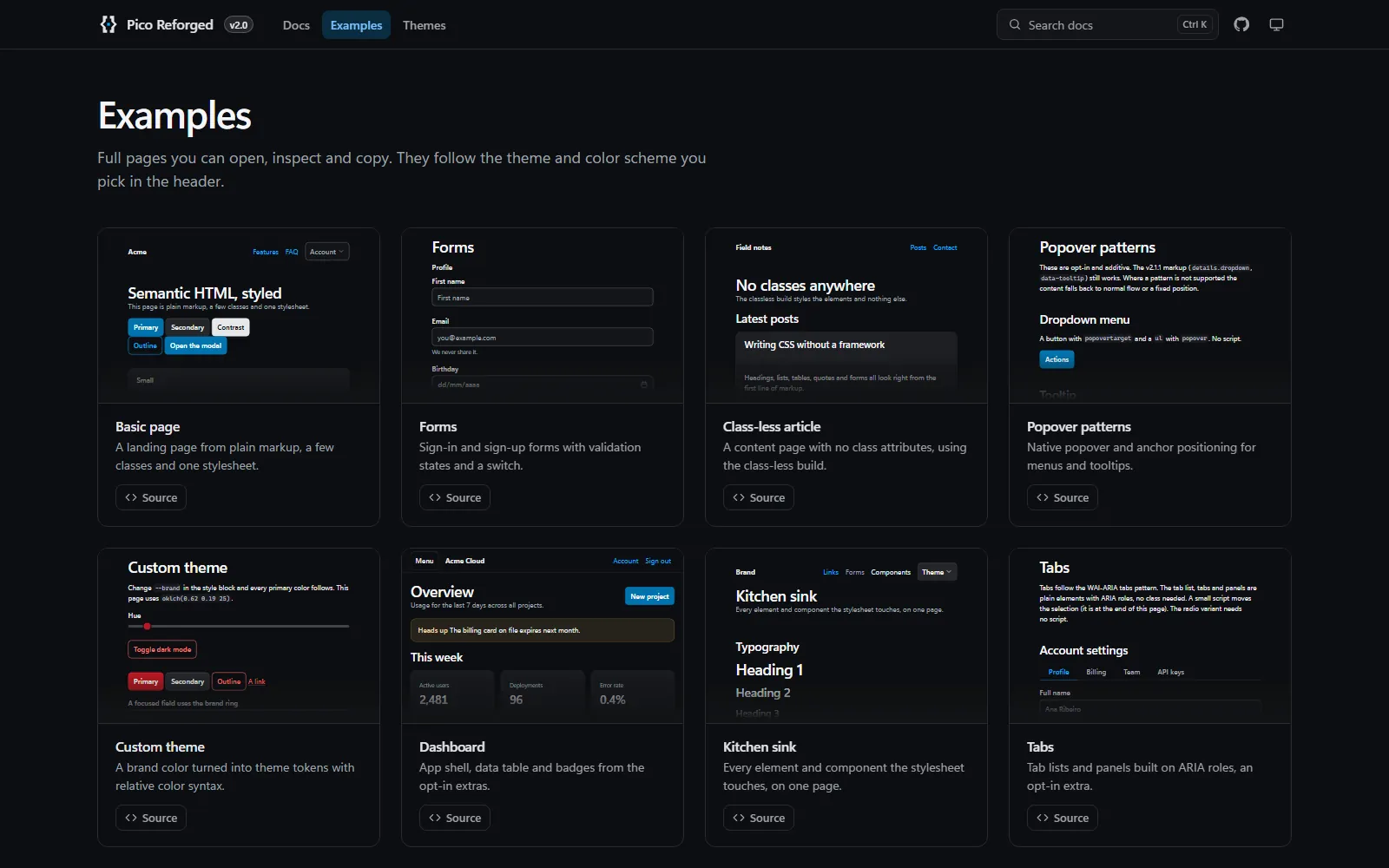Go to the Themes nav item
Viewport: 1389px width, 868px height.
[424, 25]
